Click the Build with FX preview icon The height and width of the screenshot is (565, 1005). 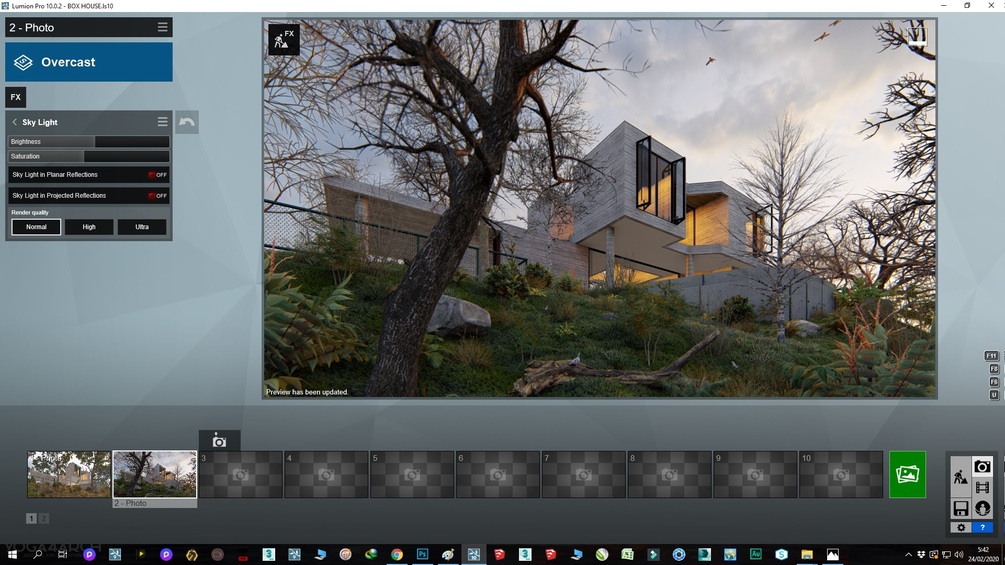pos(283,40)
